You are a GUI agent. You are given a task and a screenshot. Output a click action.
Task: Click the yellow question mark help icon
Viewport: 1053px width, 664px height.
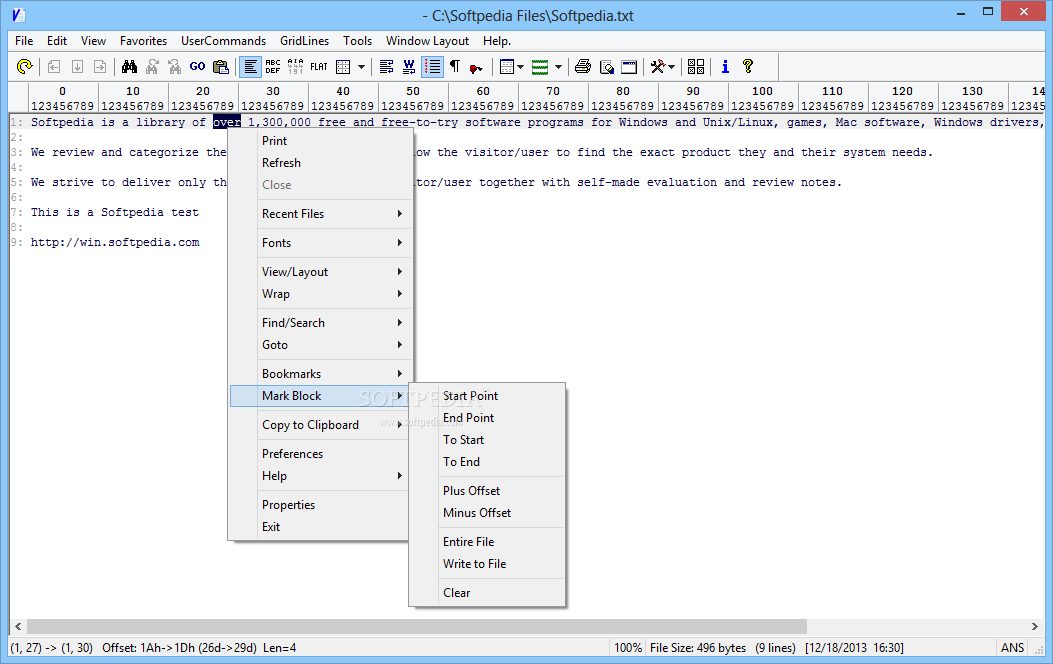[x=747, y=66]
